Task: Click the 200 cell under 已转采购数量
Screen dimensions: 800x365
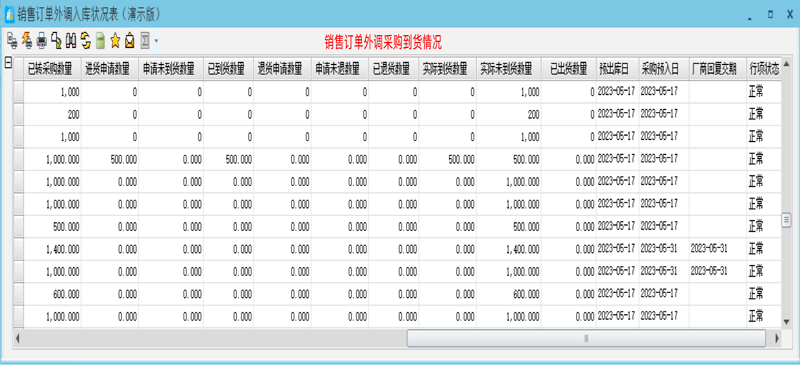Action: coord(53,114)
